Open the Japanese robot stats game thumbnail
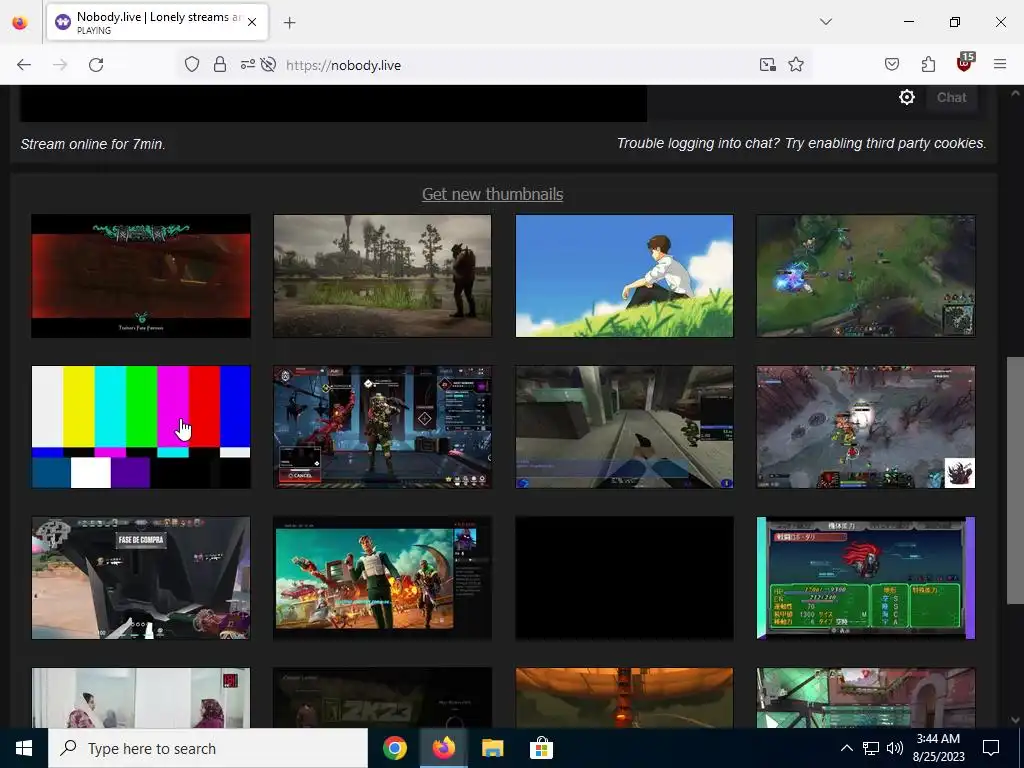Screen dimensions: 1024x768 [866, 578]
